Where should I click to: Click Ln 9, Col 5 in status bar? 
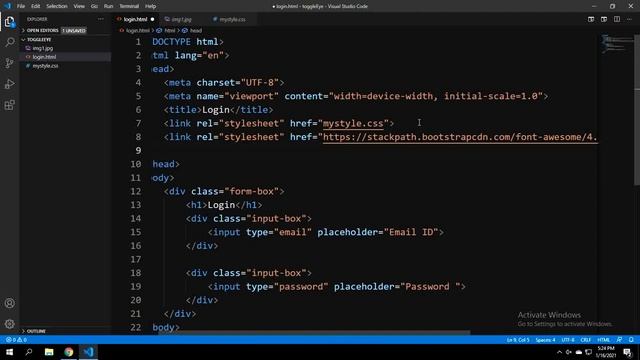[x=518, y=340]
